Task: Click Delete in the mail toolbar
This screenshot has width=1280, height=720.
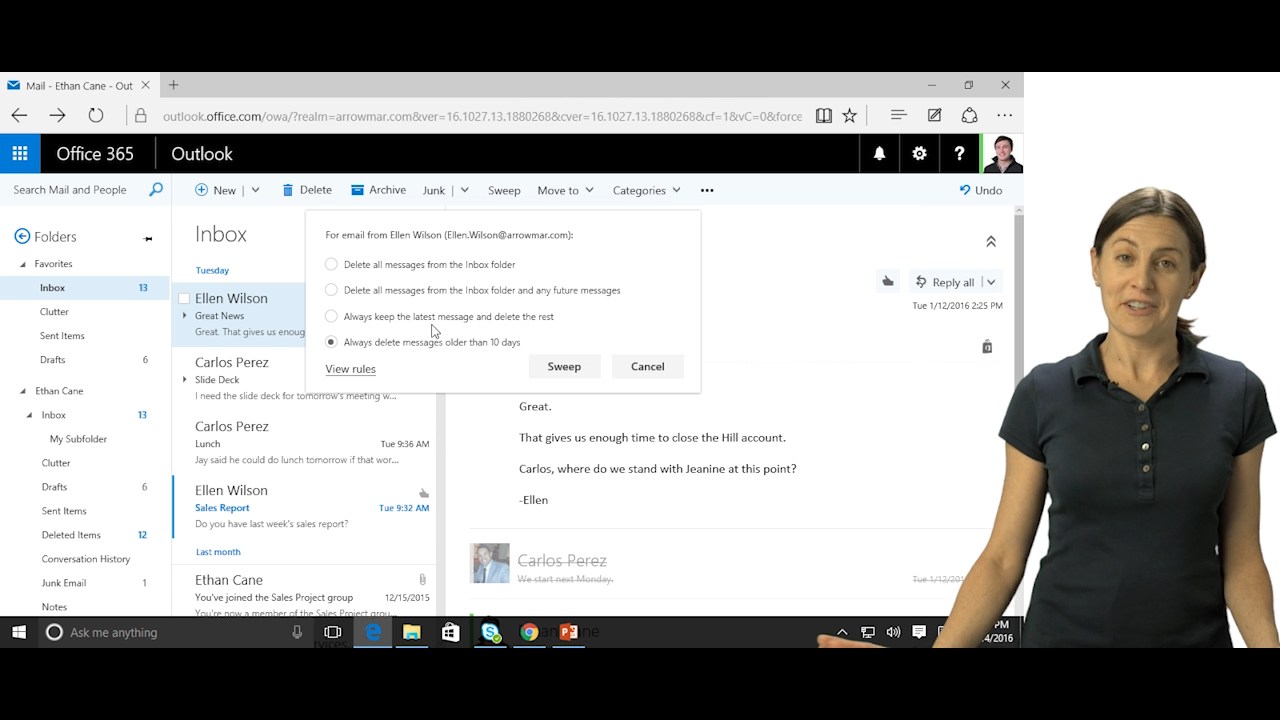Action: pos(307,190)
